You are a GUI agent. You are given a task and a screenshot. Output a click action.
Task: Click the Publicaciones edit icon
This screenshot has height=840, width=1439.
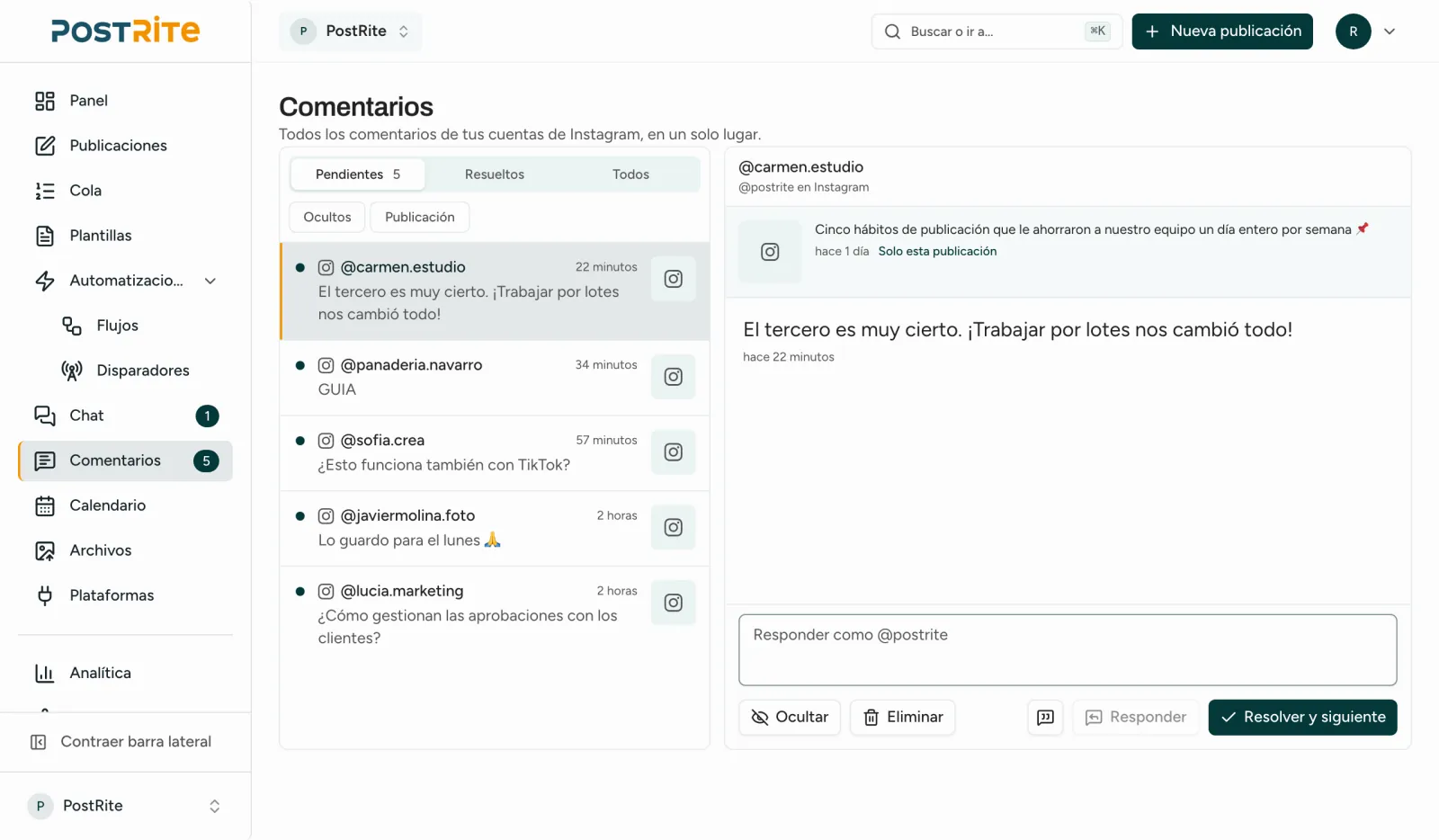click(x=45, y=146)
